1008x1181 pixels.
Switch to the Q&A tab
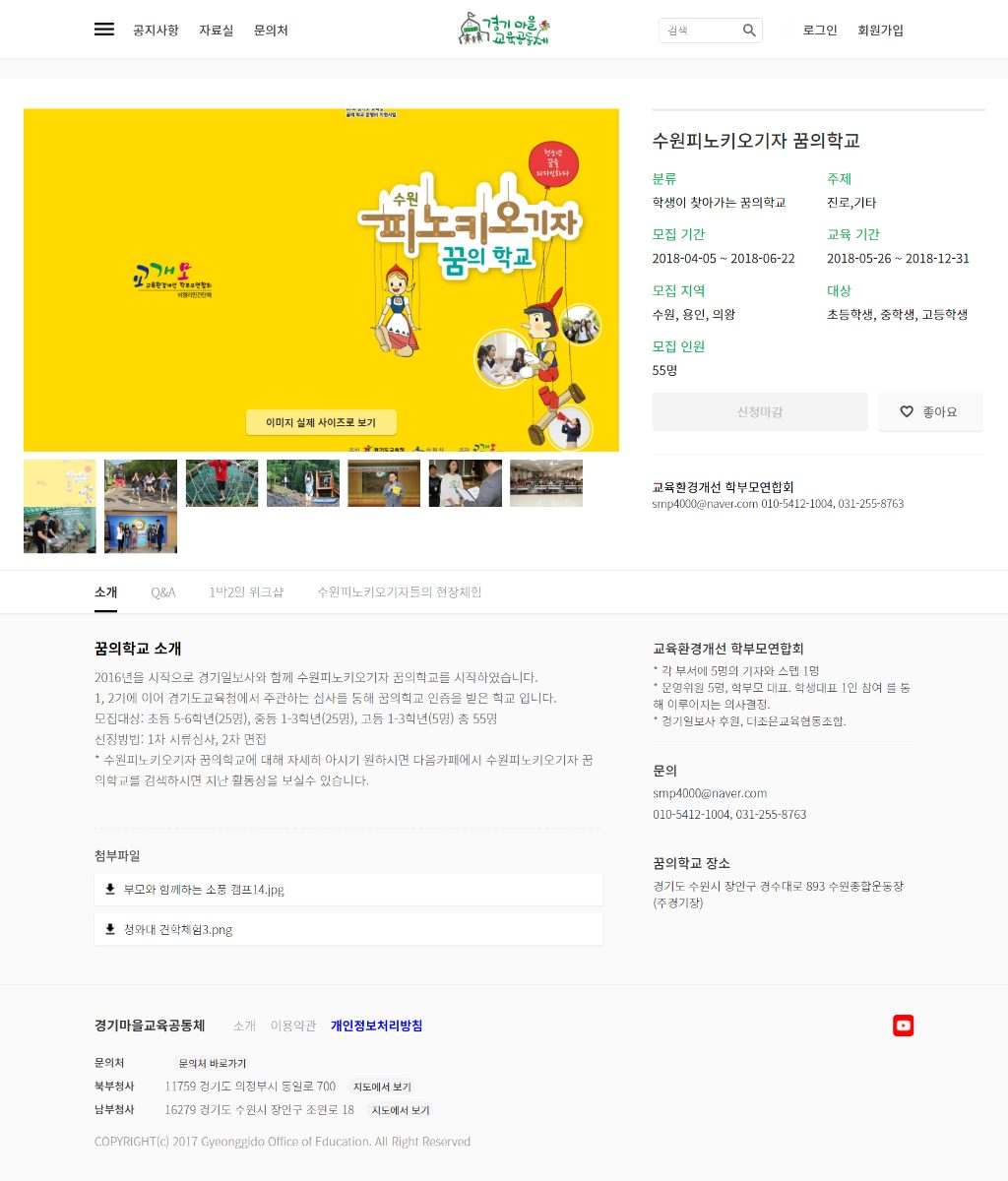(163, 592)
